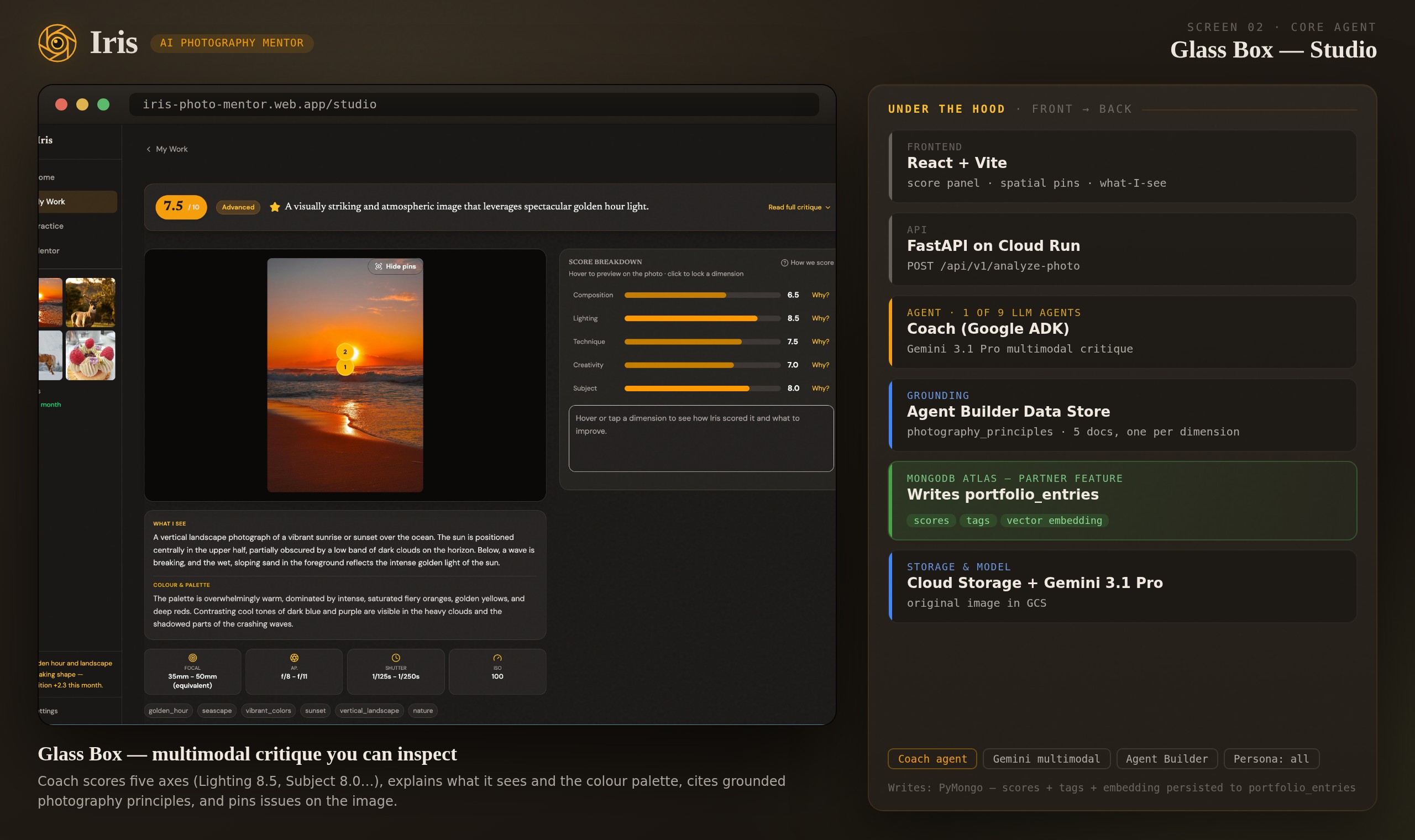The image size is (1415, 840).
Task: Open Practice in the sidebar
Action: (77, 226)
